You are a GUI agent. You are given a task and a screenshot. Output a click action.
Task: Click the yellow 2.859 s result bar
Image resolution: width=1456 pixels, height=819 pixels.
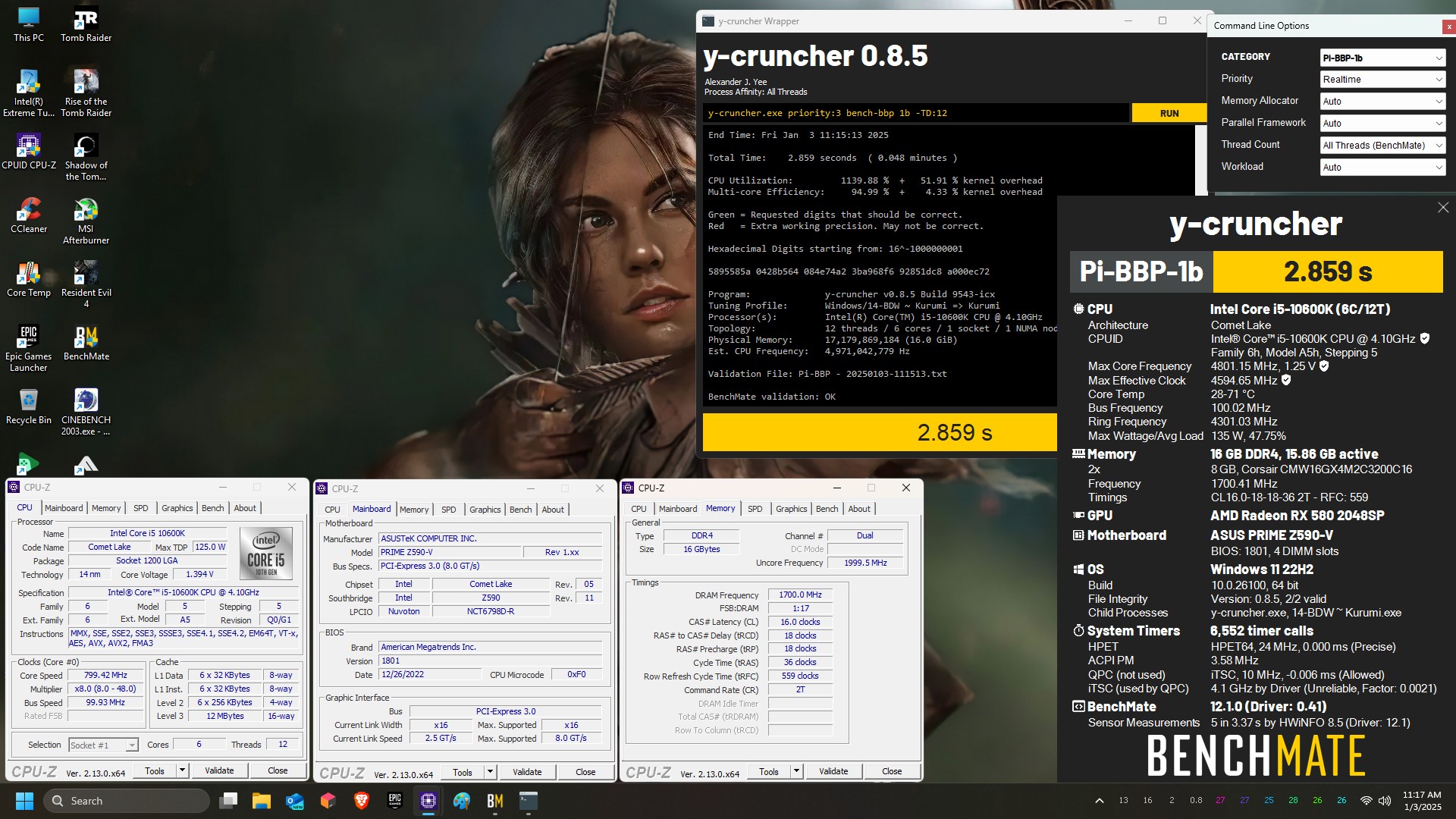pyautogui.click(x=880, y=432)
